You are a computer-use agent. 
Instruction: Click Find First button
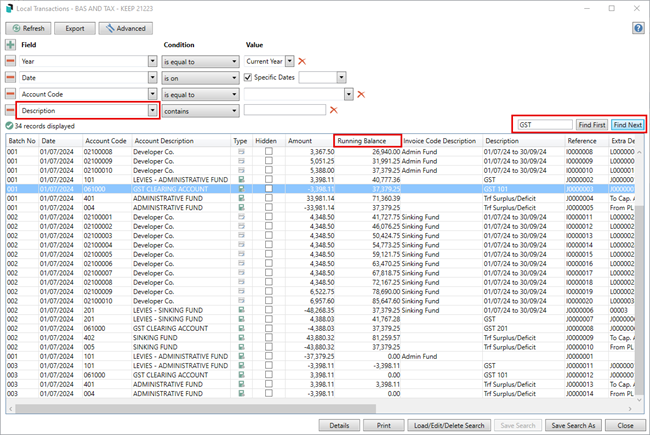592,125
